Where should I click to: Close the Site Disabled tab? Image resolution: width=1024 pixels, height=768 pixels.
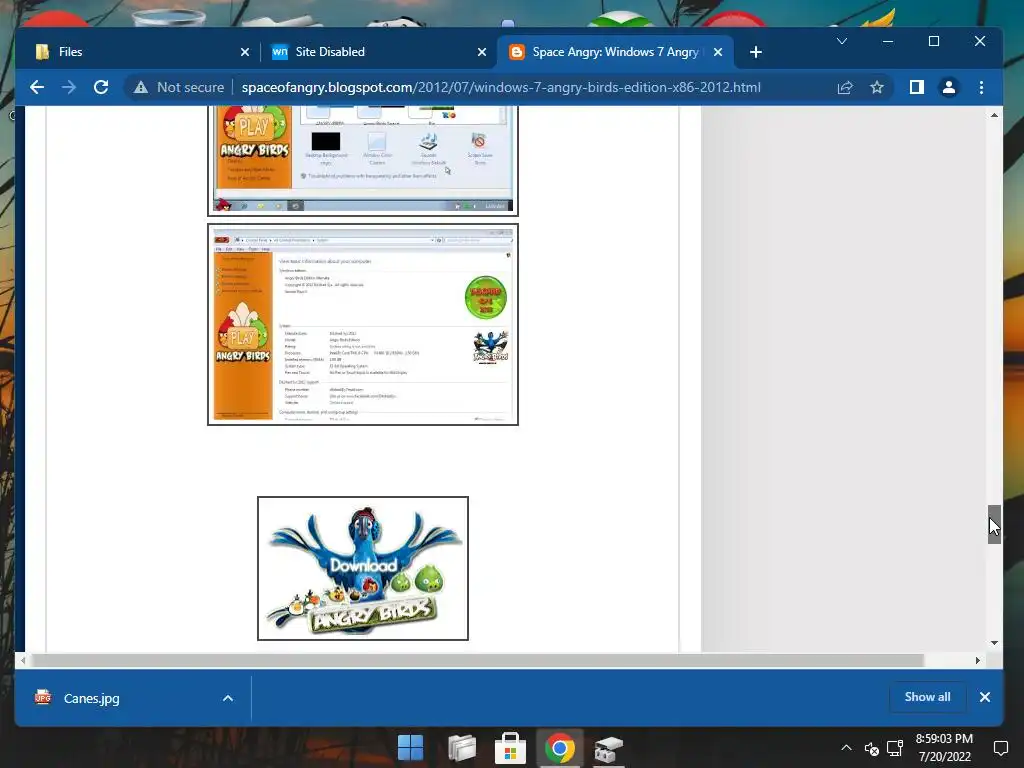[x=482, y=52]
